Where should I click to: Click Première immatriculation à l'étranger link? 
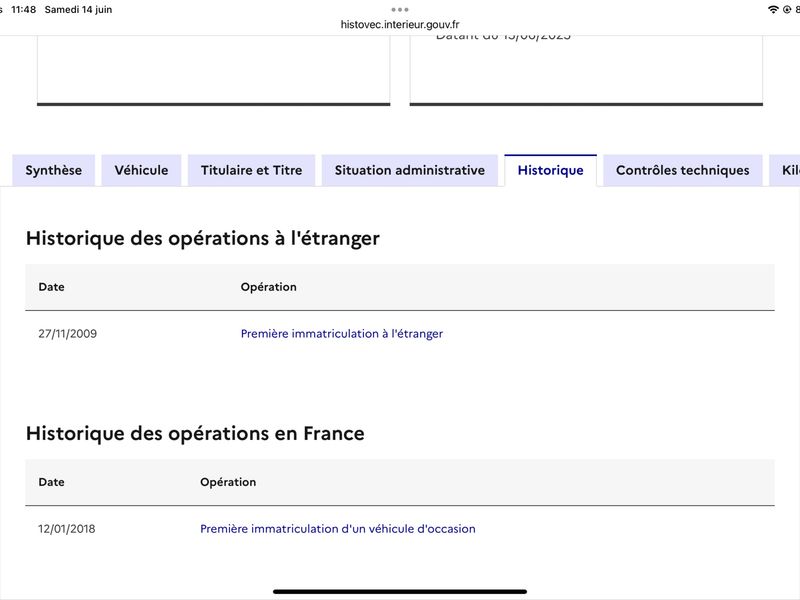(x=342, y=334)
